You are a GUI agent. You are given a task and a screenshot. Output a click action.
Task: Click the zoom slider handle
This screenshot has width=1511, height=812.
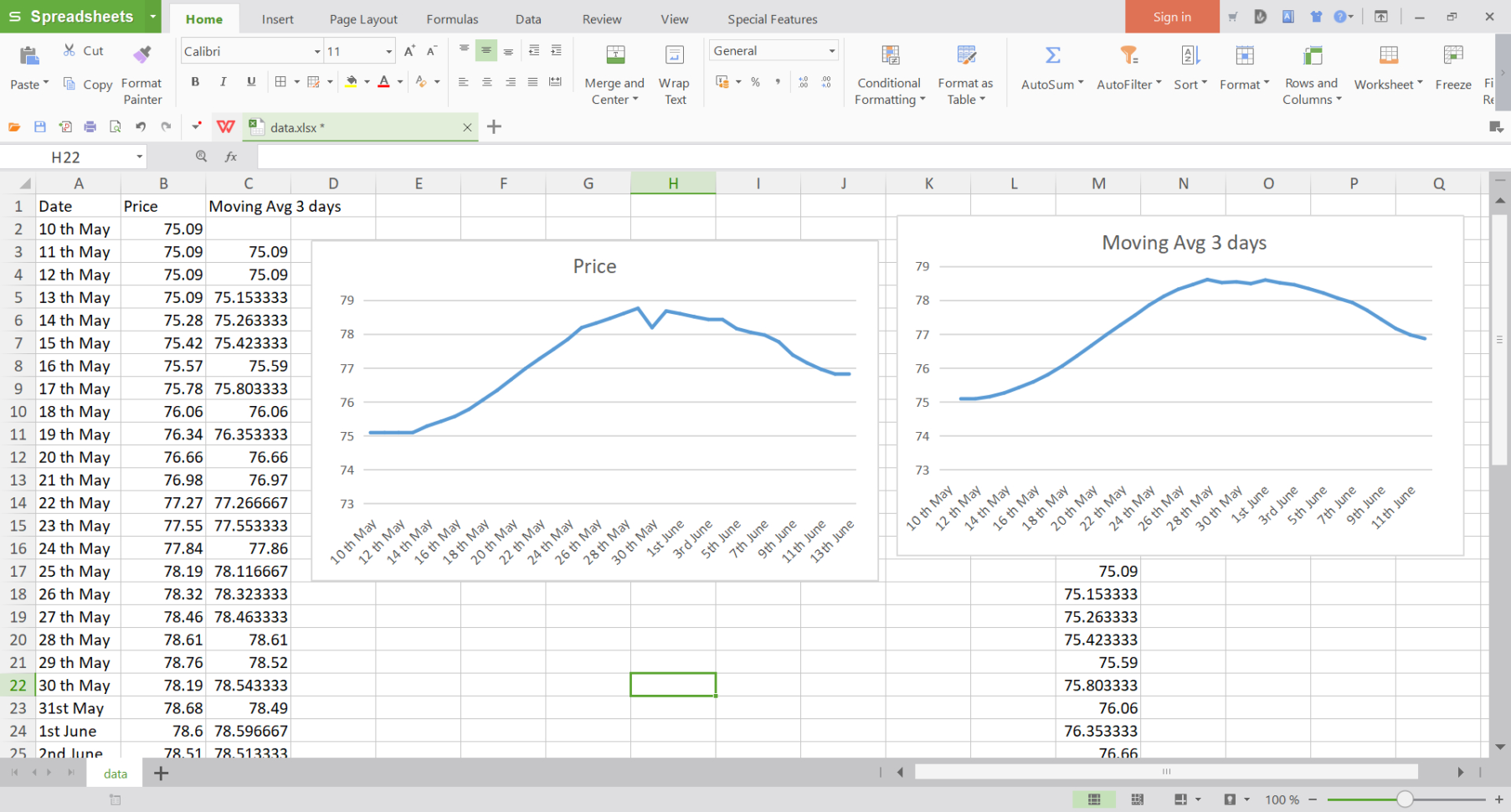pyautogui.click(x=1405, y=799)
